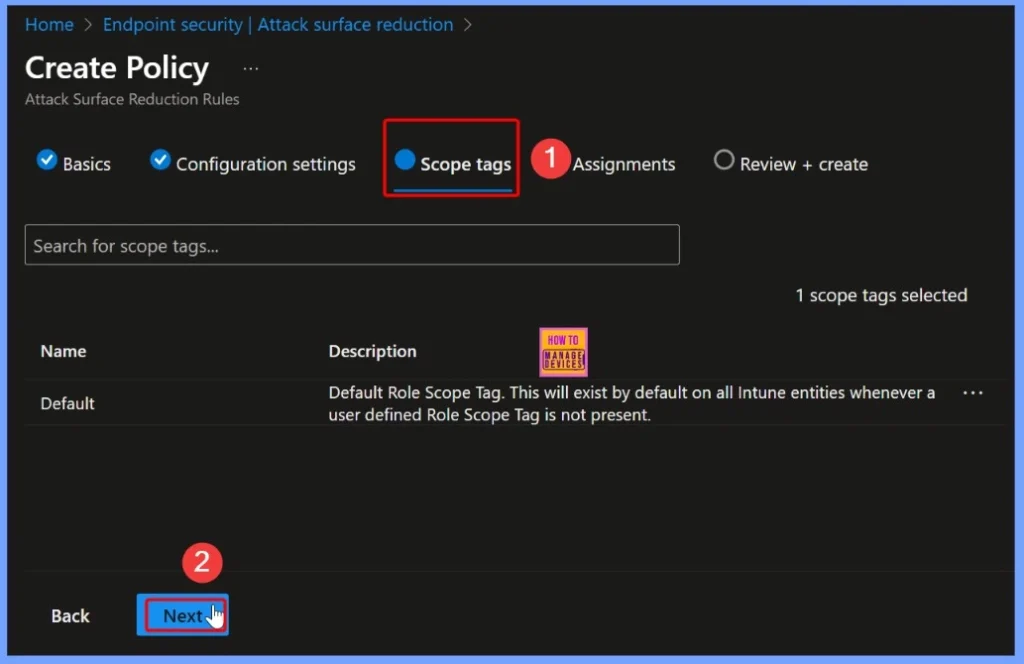Screen dimensions: 1024x664
Task: Click the empty circle before Review + create
Action: coord(724,160)
